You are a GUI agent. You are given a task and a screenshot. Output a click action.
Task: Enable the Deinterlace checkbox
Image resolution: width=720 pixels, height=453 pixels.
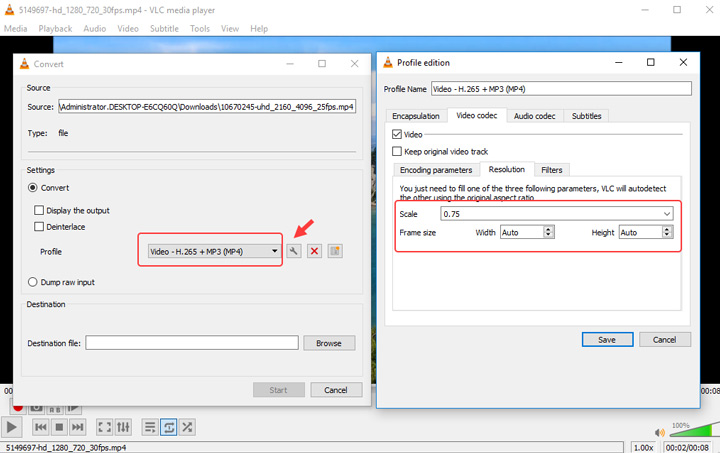point(39,227)
